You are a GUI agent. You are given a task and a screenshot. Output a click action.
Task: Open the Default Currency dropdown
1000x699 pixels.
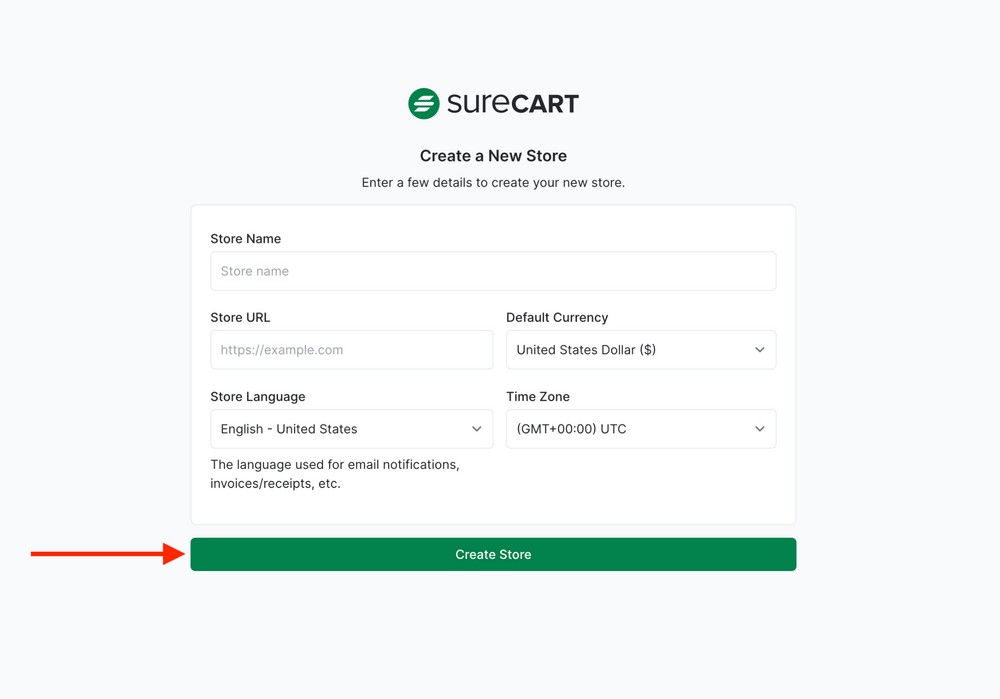640,349
